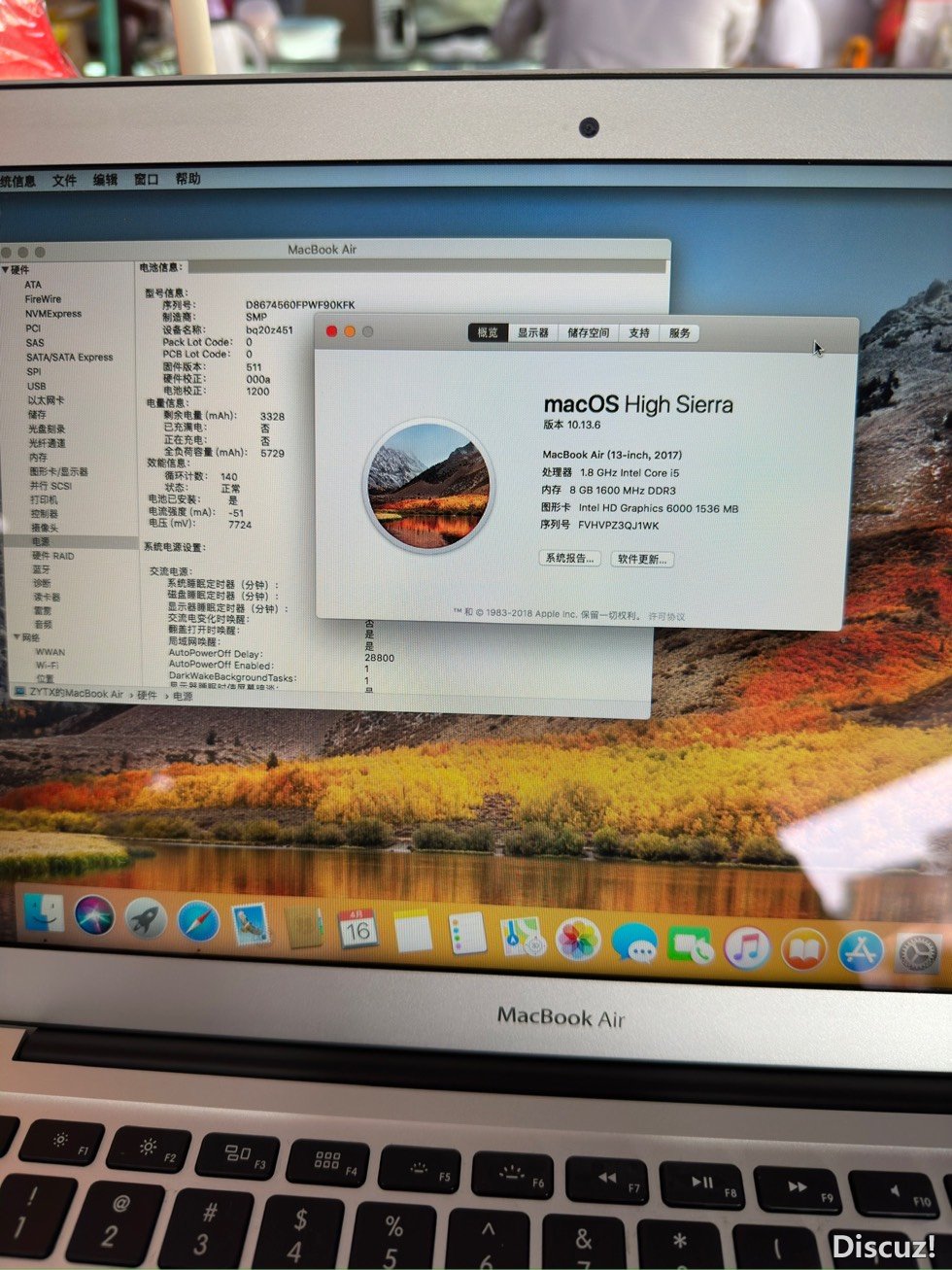Select 蓝牙 in the sidebar
Image resolution: width=952 pixels, height=1270 pixels.
41,569
